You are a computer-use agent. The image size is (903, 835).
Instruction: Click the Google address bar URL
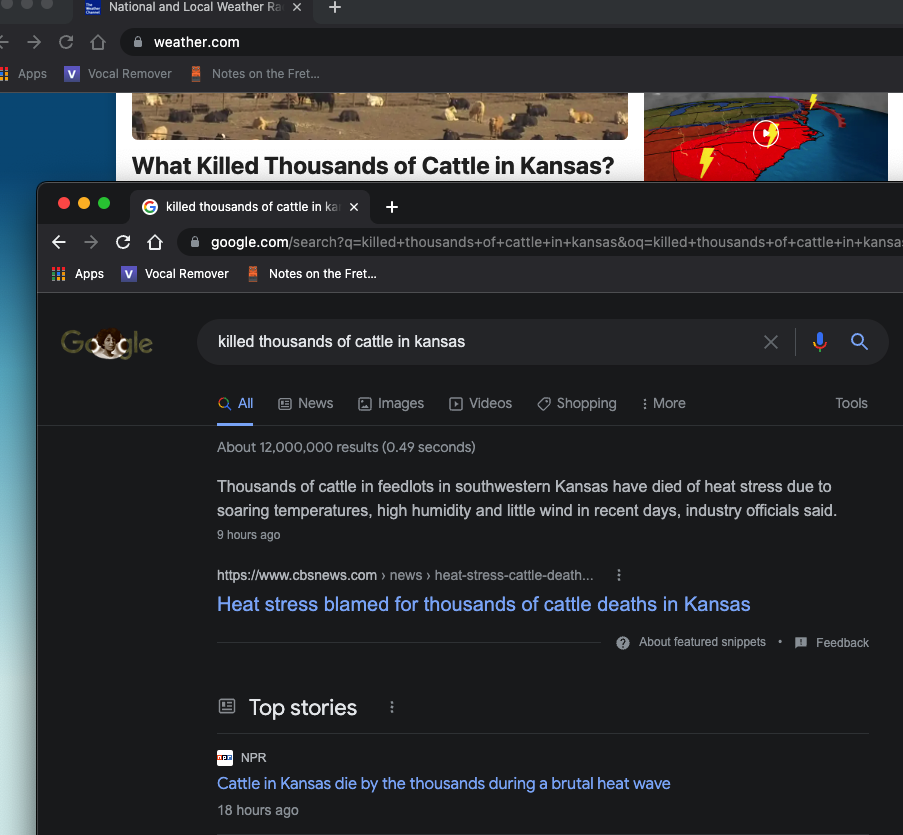tap(556, 242)
